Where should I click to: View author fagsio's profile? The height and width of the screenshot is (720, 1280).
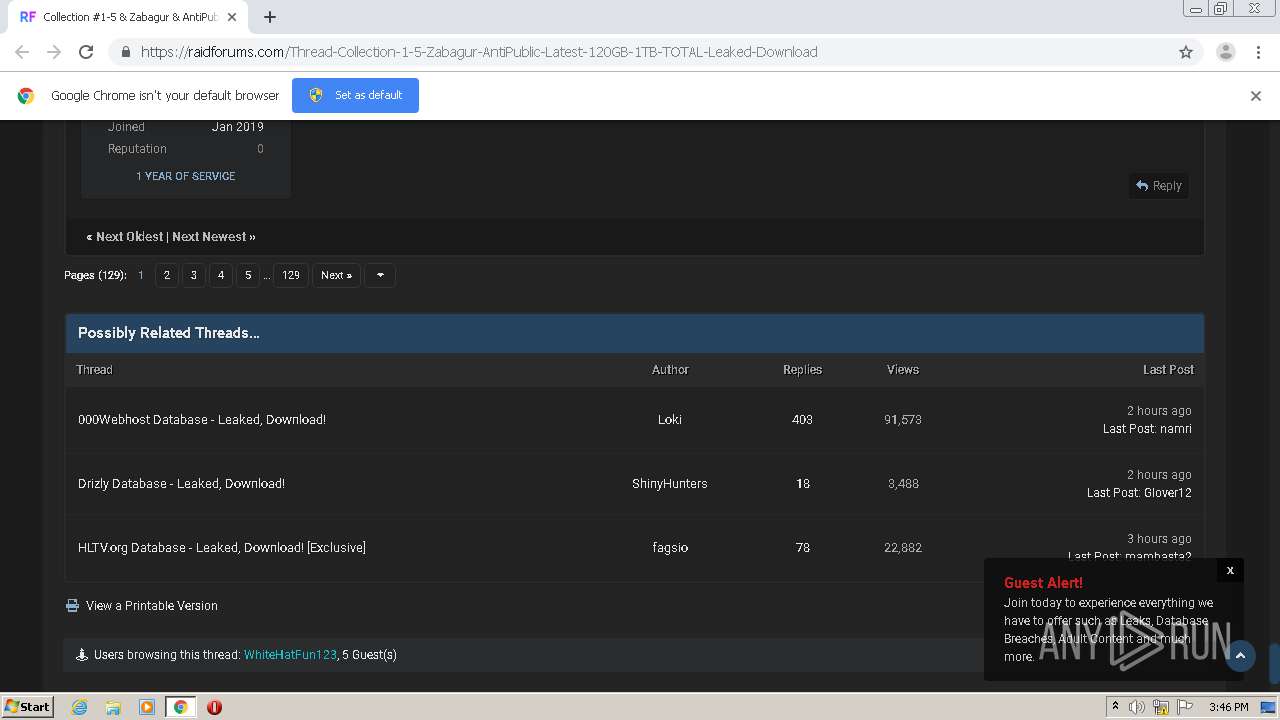click(670, 548)
